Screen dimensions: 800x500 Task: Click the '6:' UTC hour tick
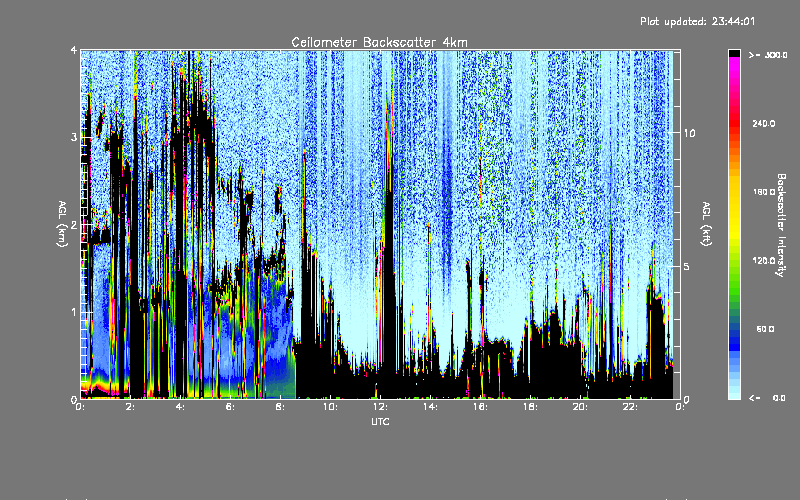pyautogui.click(x=230, y=407)
